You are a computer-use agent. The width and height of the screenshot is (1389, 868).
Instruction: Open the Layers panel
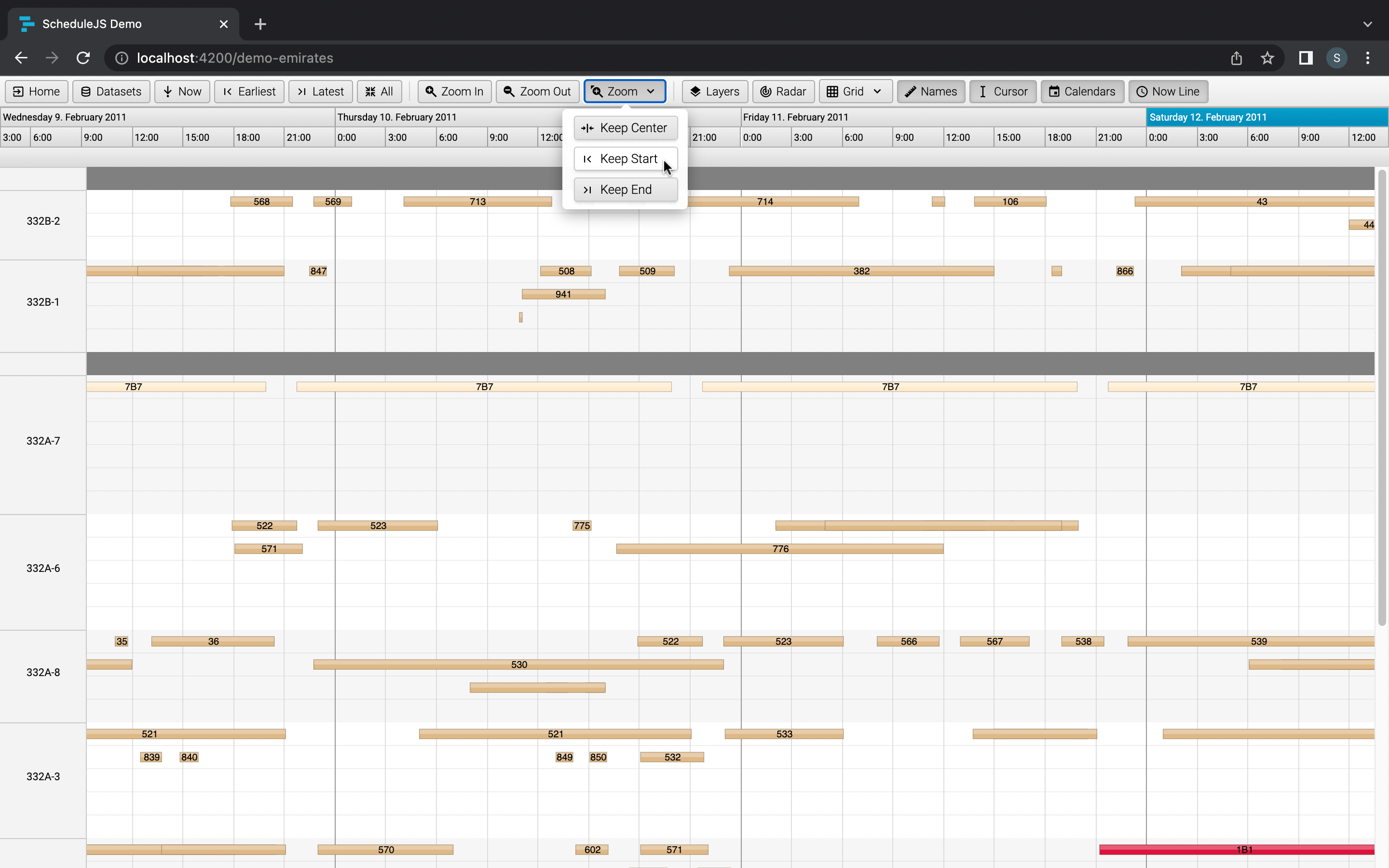click(714, 91)
